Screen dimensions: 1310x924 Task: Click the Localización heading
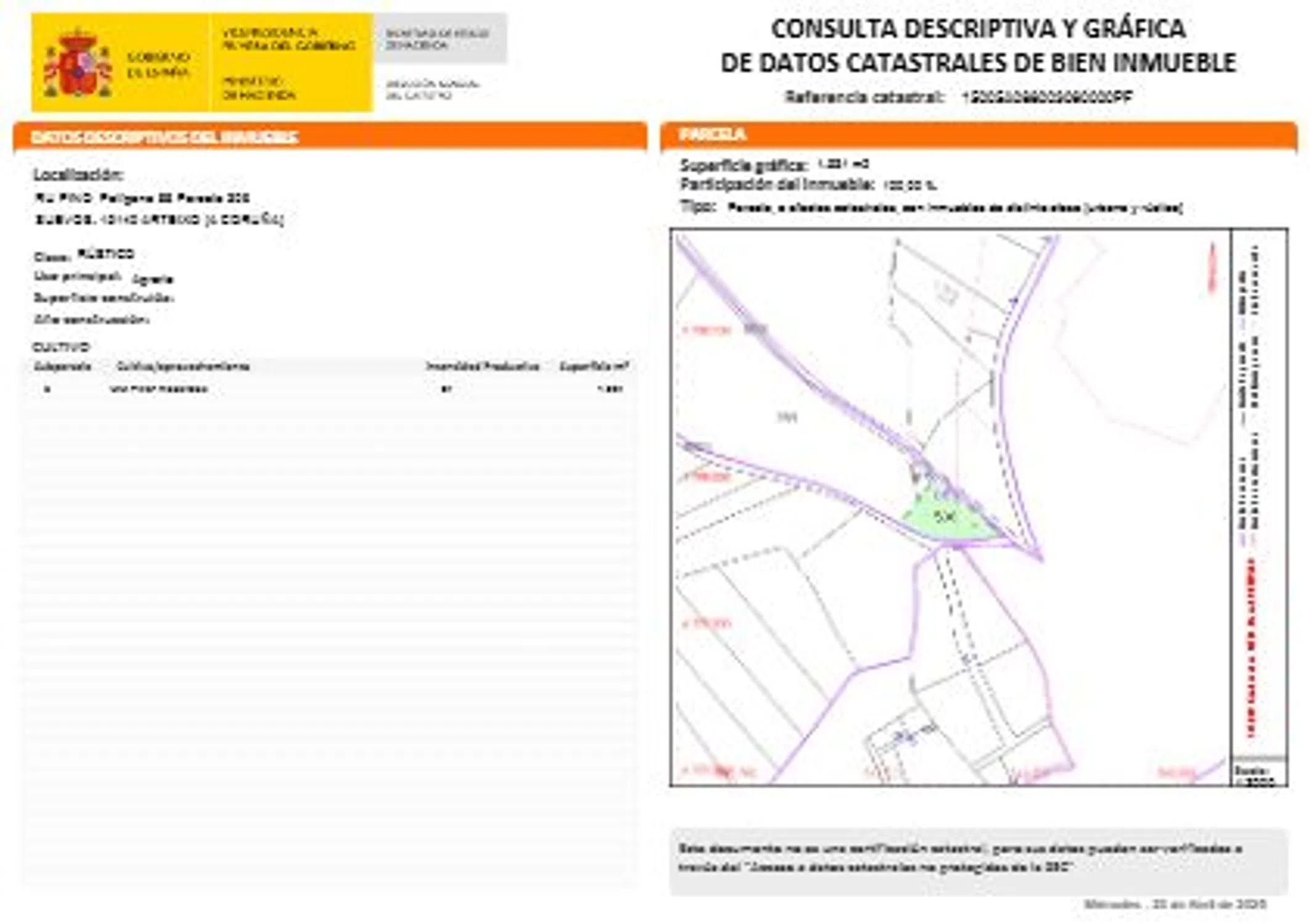point(78,174)
